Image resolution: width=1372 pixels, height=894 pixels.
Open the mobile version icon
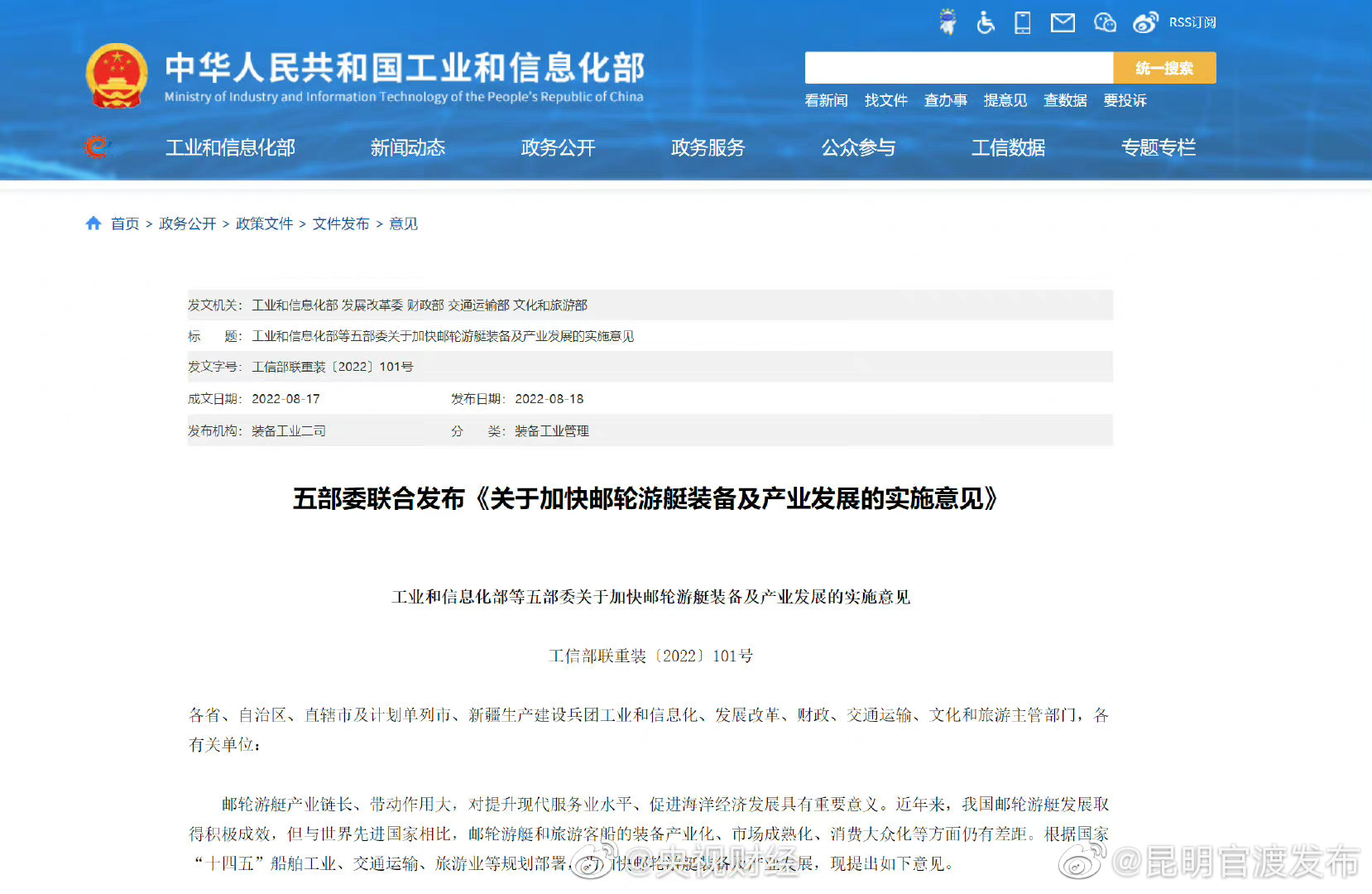pos(1022,22)
